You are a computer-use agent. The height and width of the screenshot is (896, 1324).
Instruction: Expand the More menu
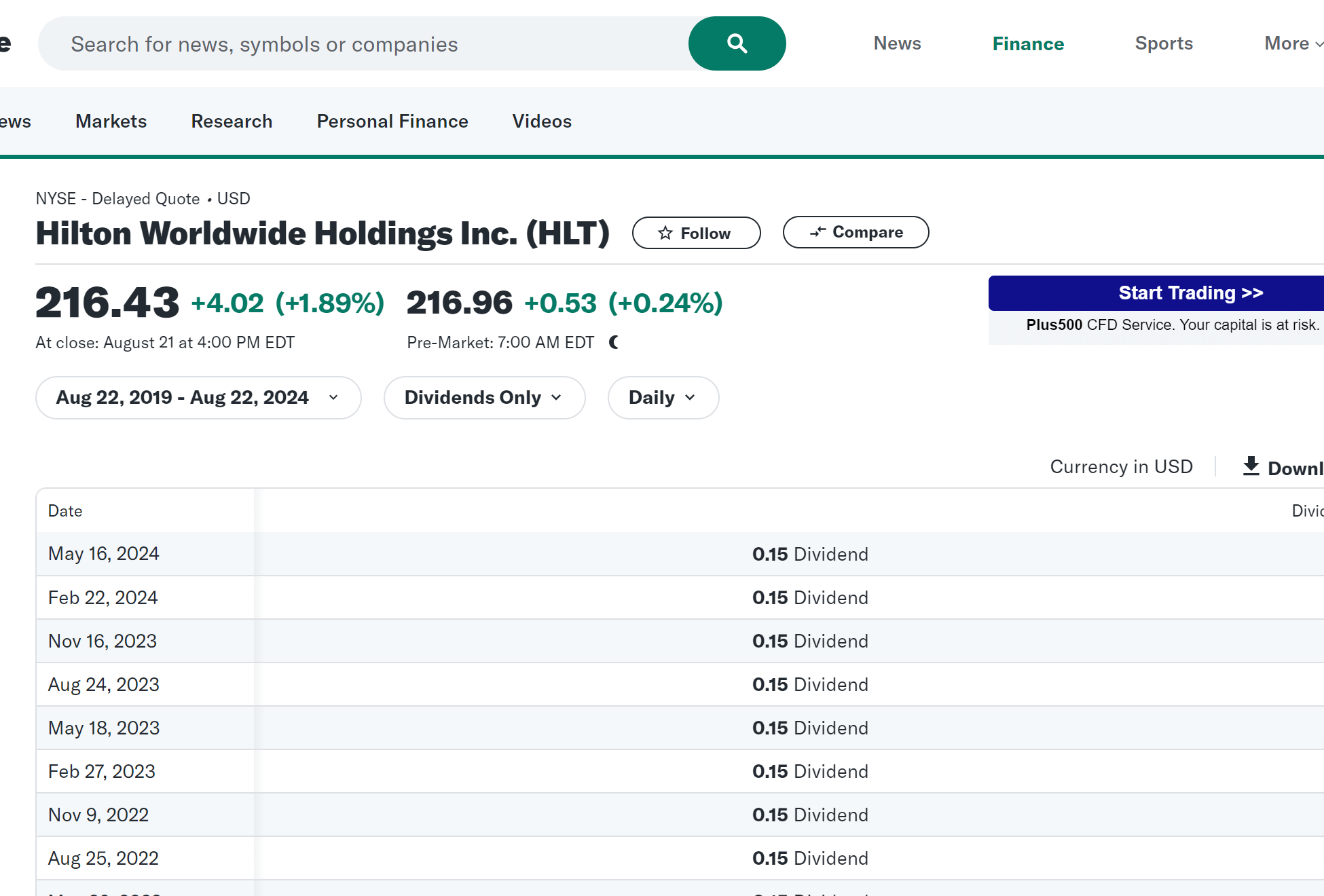[1293, 43]
